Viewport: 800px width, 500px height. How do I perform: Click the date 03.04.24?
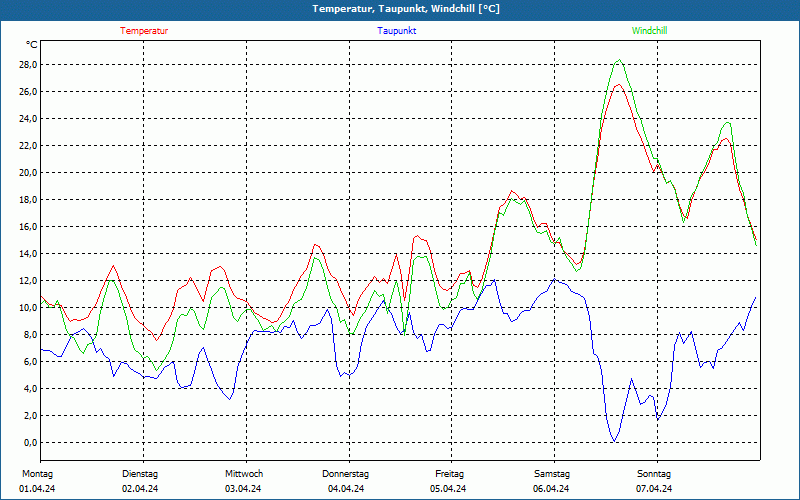[243, 489]
